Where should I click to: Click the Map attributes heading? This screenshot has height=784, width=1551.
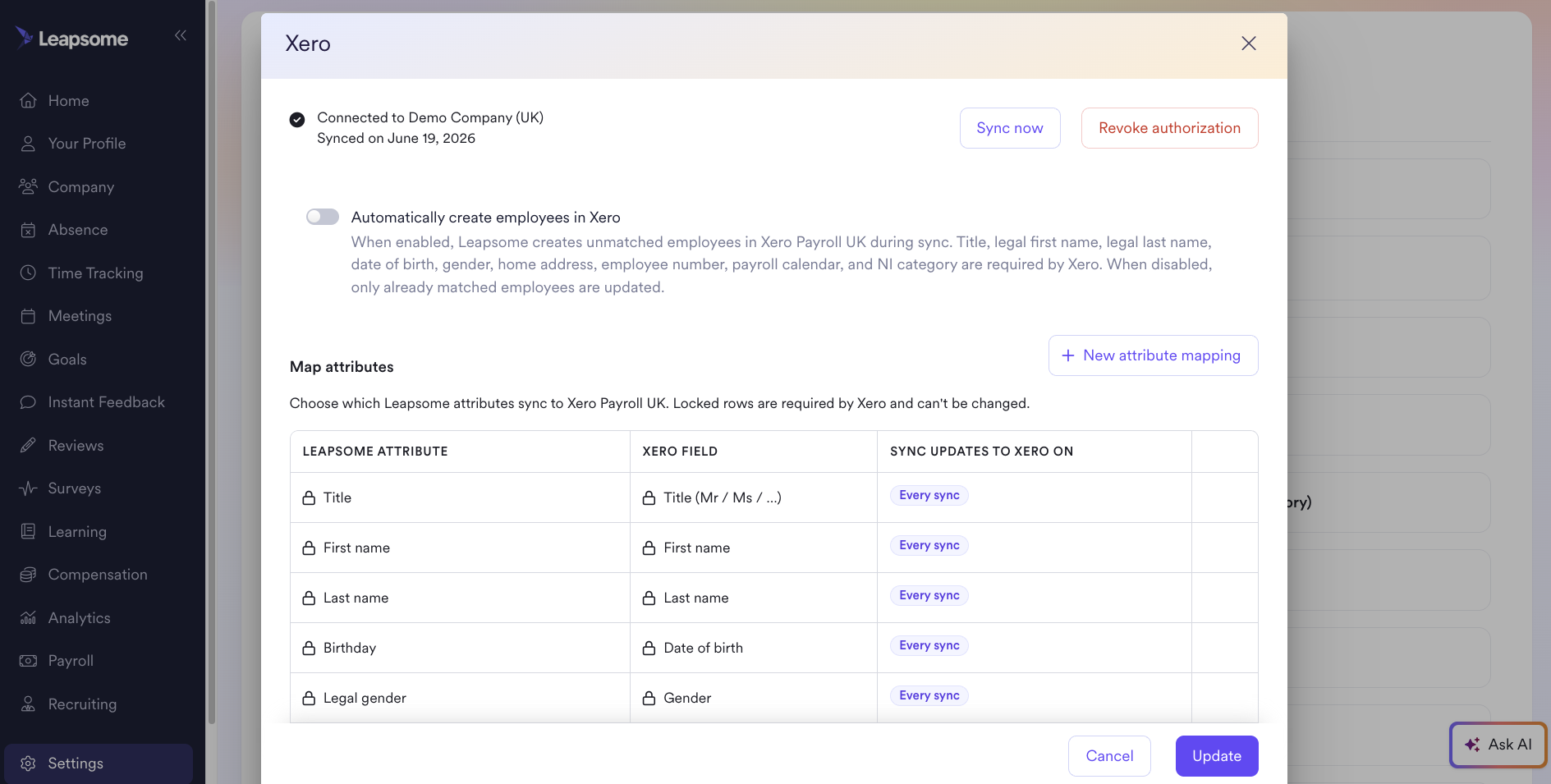pyautogui.click(x=342, y=367)
